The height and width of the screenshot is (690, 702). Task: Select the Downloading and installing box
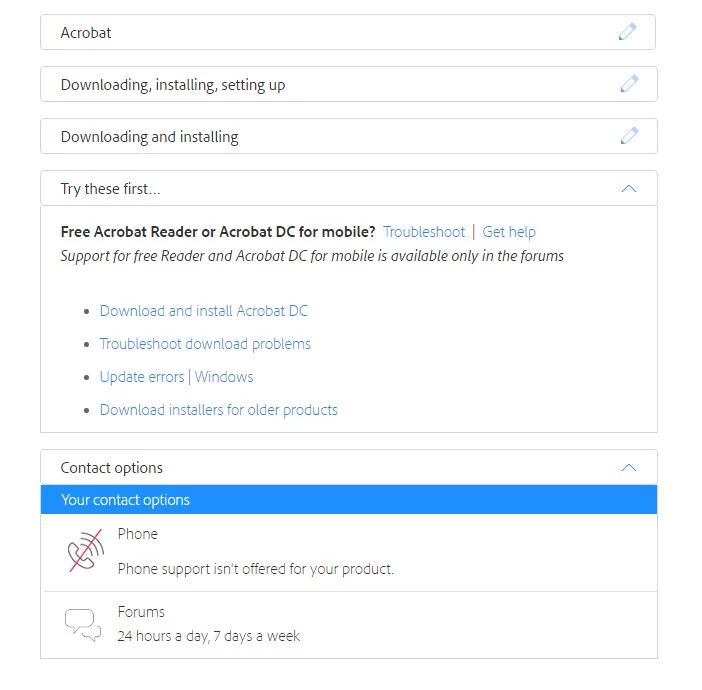[349, 136]
